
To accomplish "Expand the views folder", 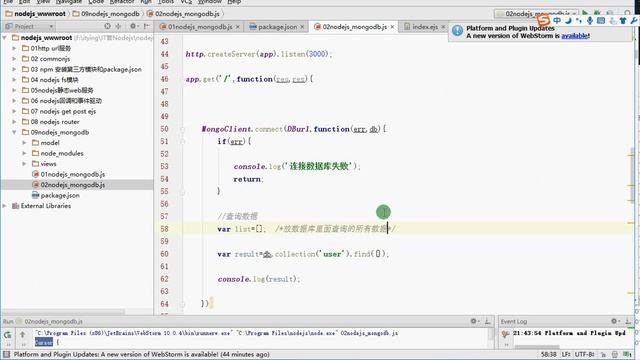I will click(x=24, y=164).
